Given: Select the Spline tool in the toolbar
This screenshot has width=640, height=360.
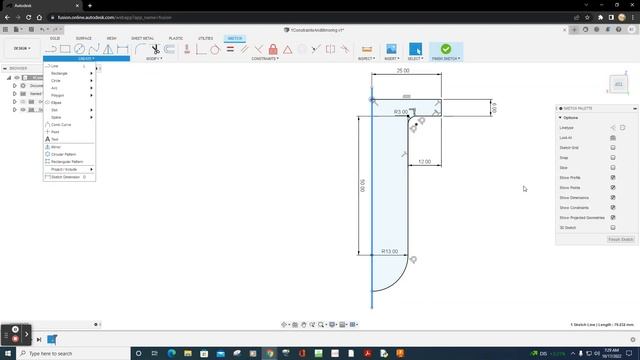Looking at the screenshot, I should click(94, 49).
